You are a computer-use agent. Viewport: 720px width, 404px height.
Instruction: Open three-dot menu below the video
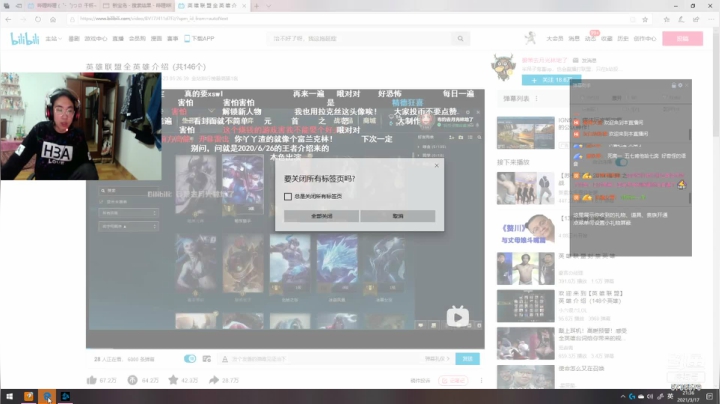(x=481, y=380)
